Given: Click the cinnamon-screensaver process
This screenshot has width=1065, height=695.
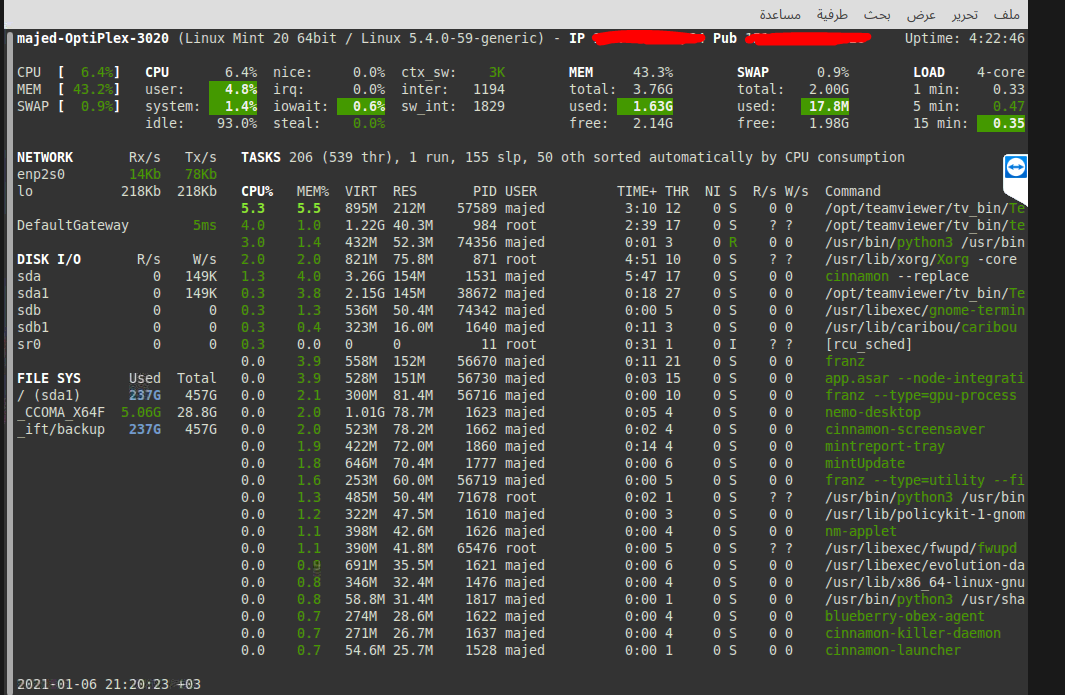Looking at the screenshot, I should pos(905,429).
